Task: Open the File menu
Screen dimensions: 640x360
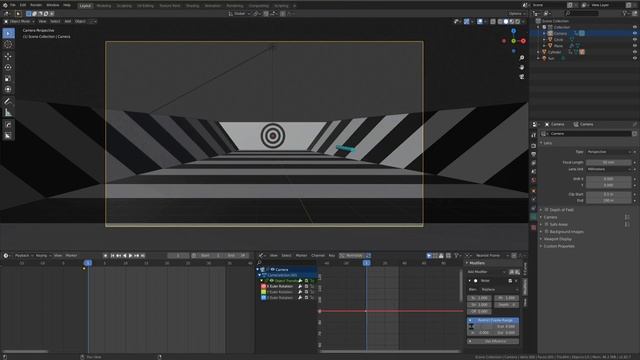Action: [13, 5]
